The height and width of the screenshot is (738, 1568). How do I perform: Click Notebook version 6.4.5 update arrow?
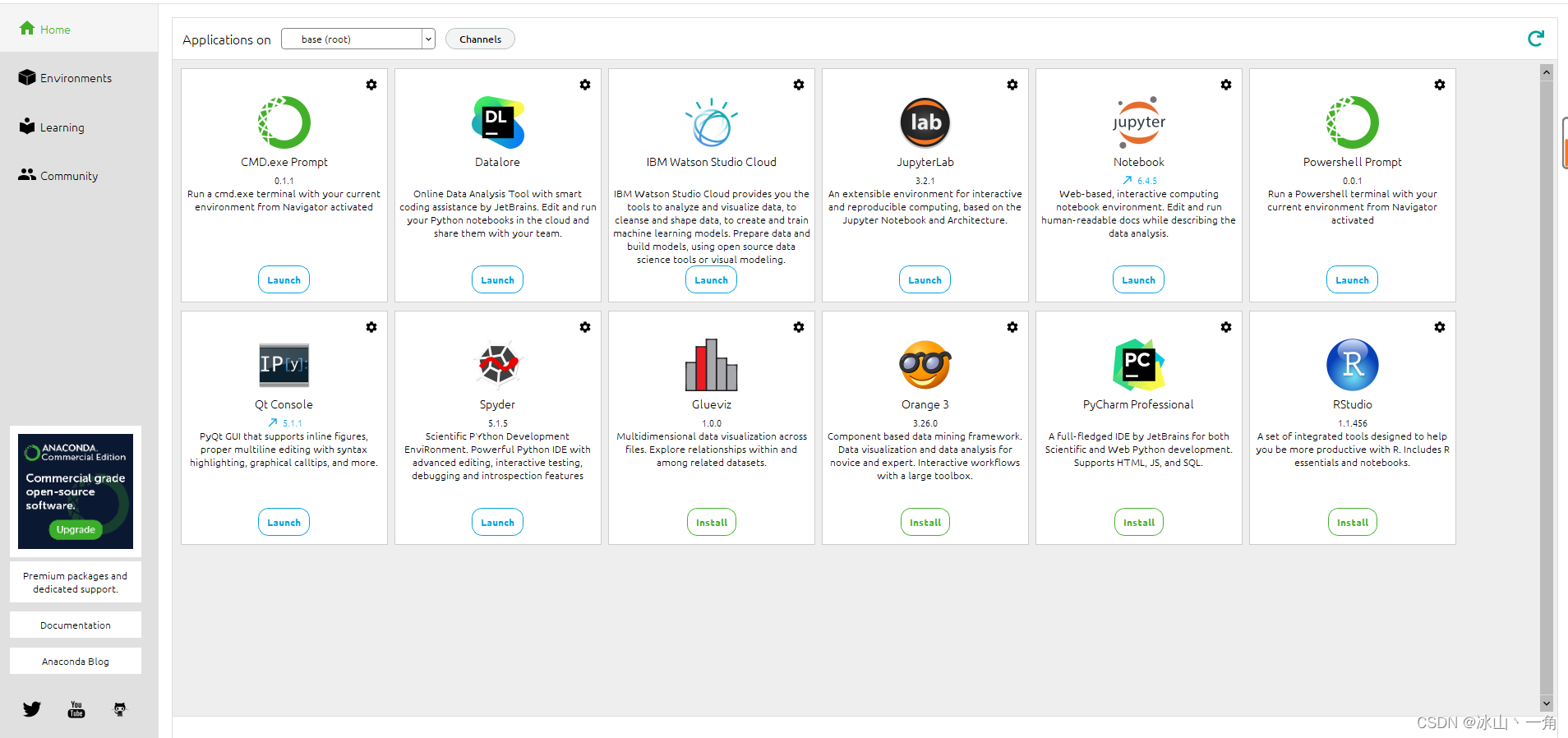[1128, 180]
